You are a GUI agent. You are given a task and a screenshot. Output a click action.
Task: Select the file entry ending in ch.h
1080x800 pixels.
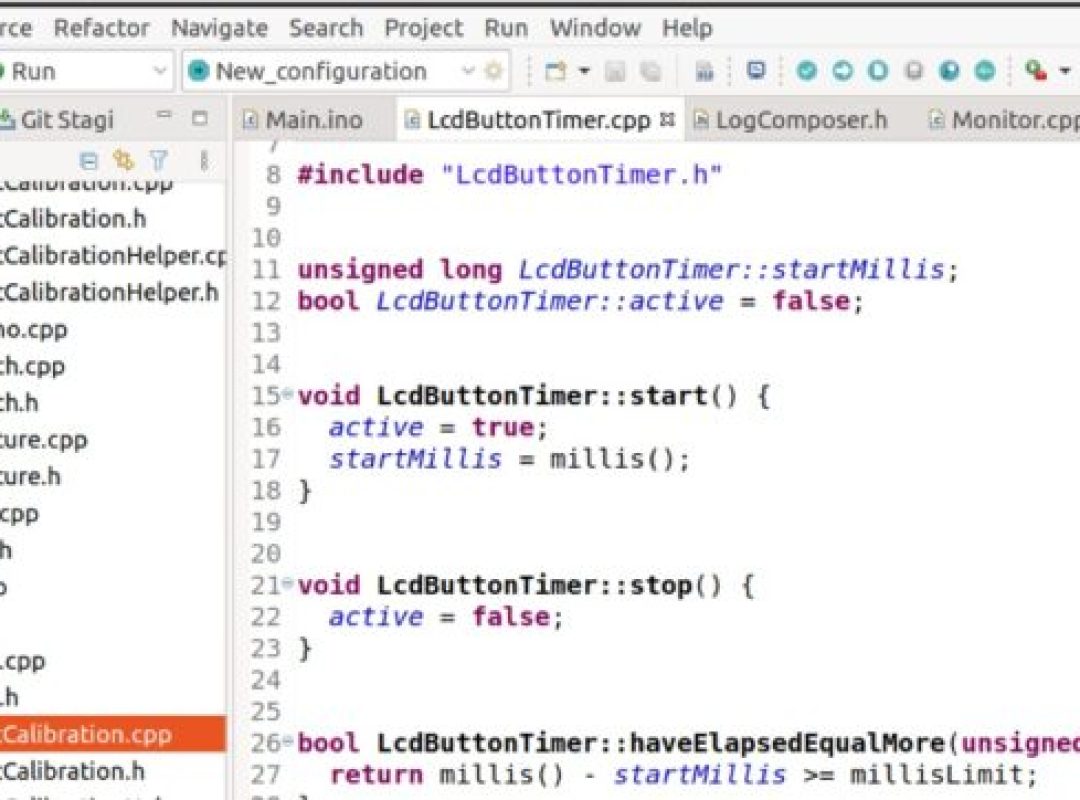point(19,402)
